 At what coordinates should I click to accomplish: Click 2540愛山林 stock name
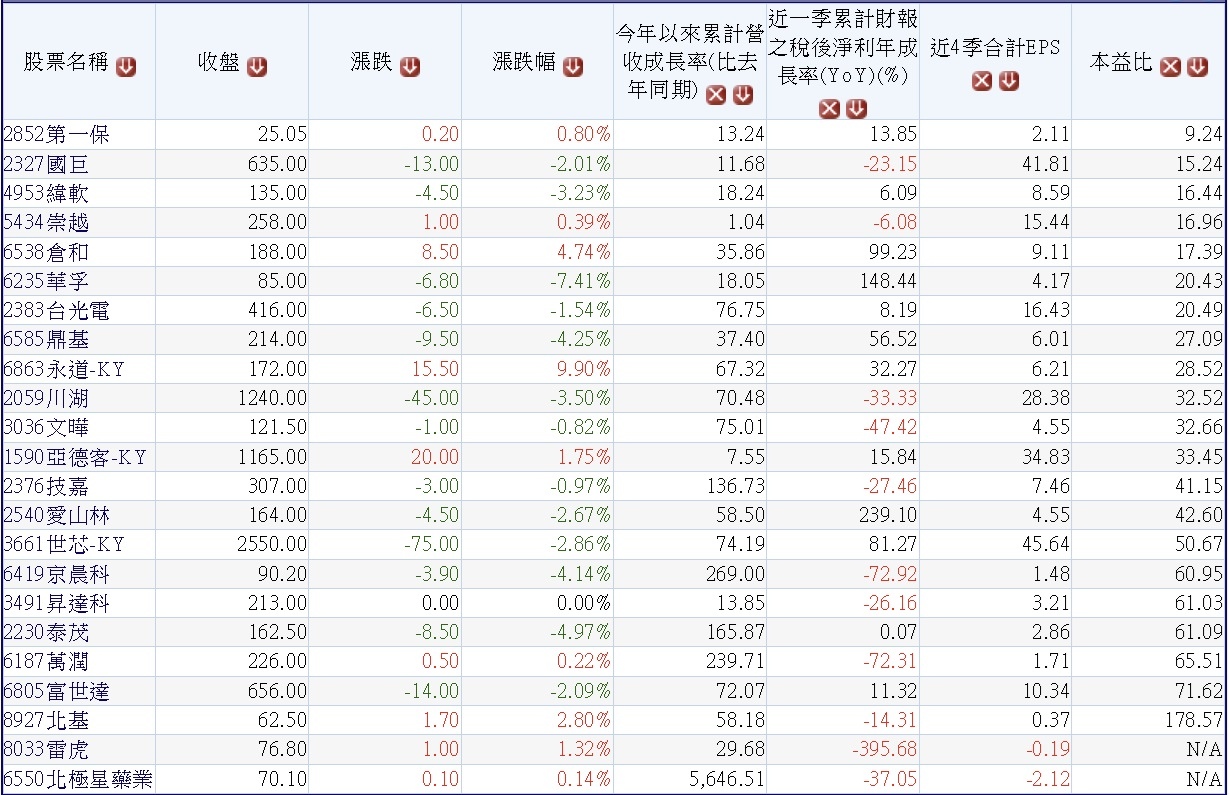coord(56,515)
